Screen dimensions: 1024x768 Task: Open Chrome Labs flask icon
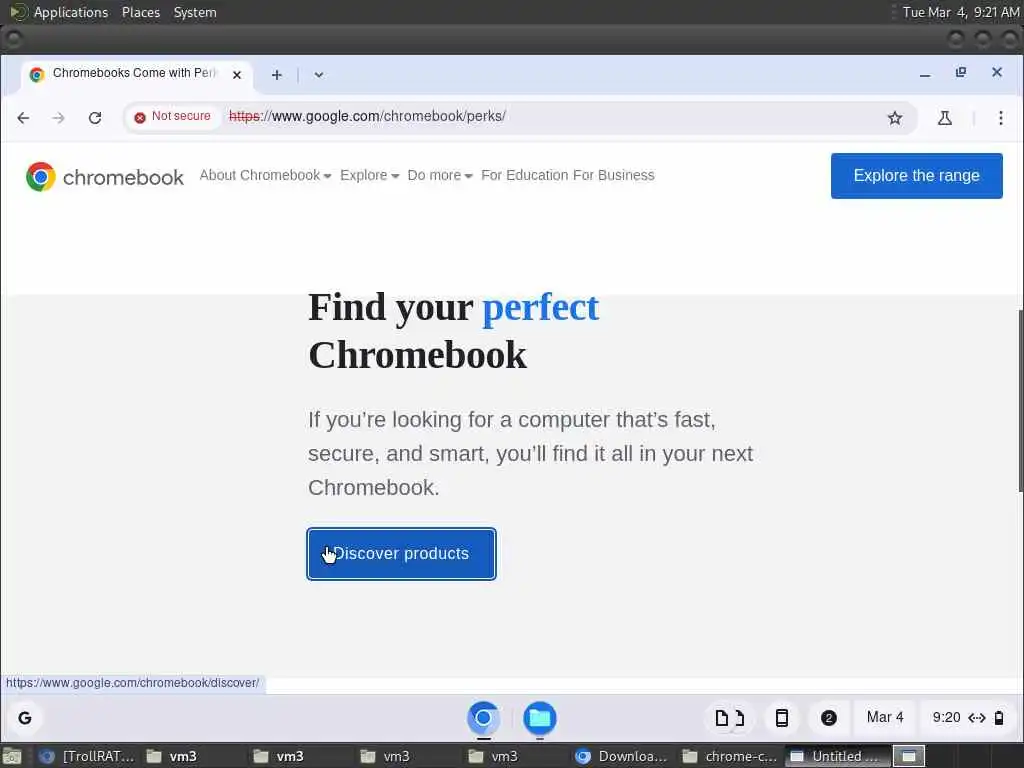pos(944,118)
